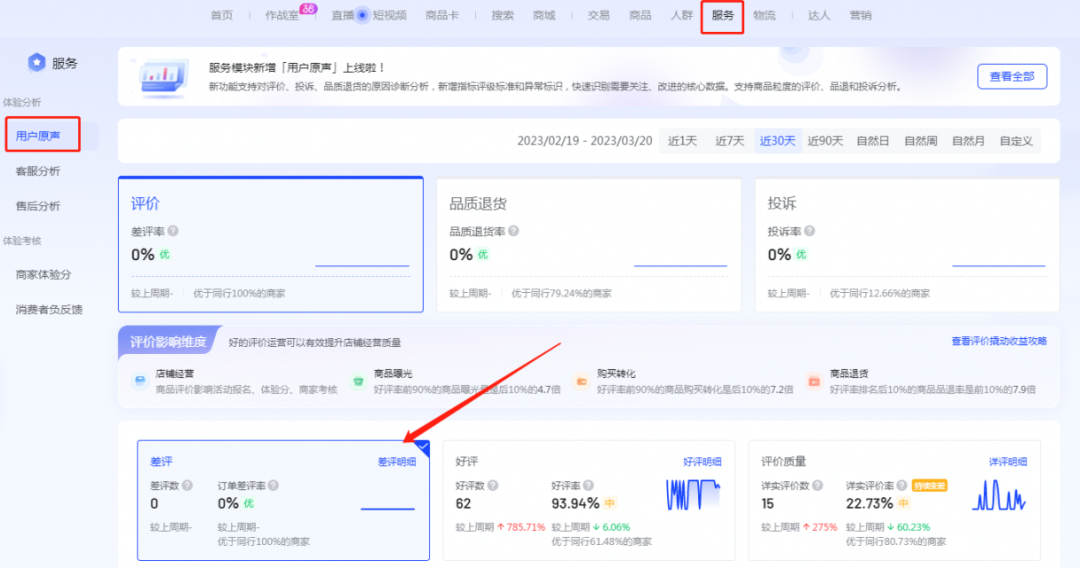Viewport: 1080px width, 568px height.
Task: Open the 营销 navigation tab
Action: 860,15
